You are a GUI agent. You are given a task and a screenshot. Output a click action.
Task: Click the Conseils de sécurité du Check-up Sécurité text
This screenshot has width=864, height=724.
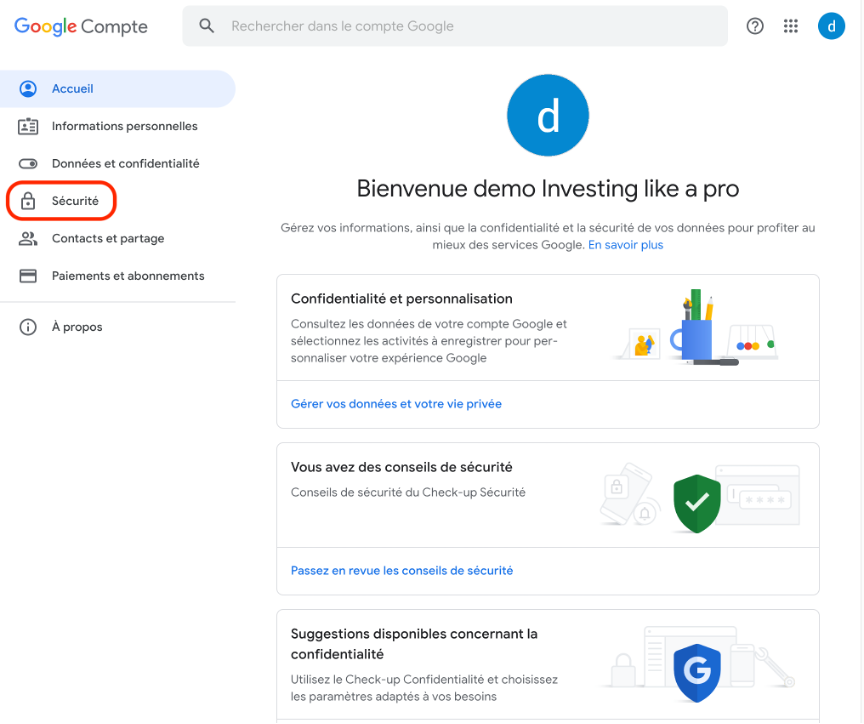point(408,492)
